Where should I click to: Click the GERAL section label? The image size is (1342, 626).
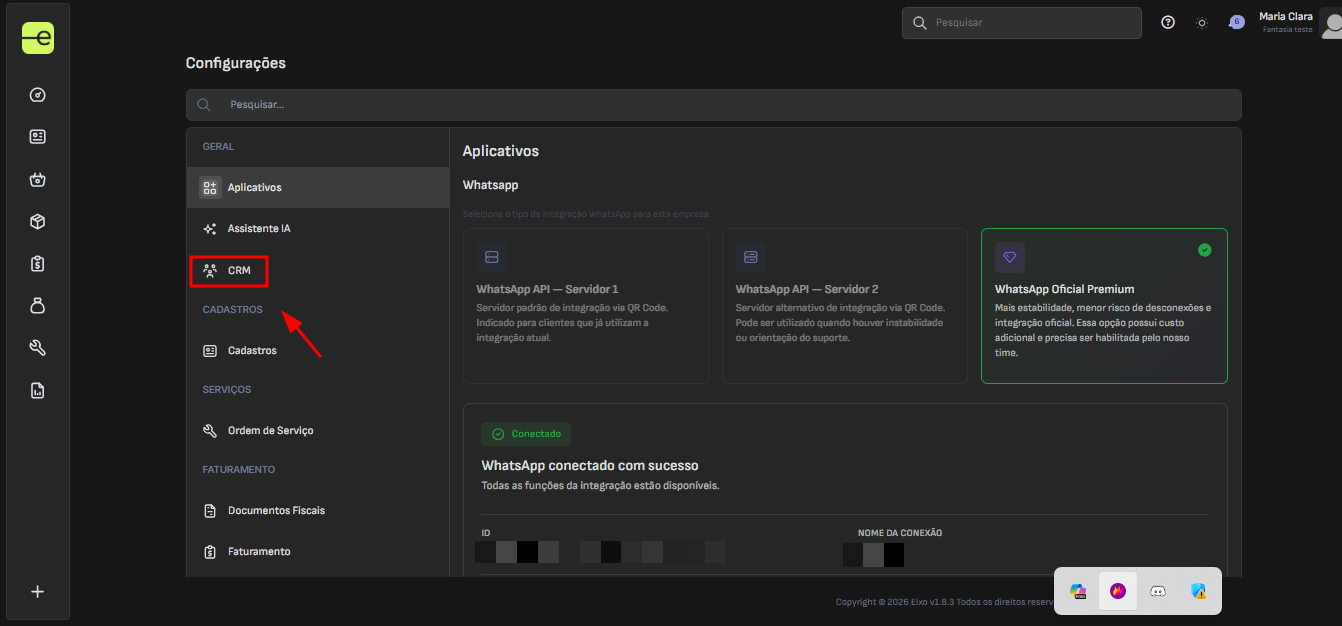click(218, 147)
